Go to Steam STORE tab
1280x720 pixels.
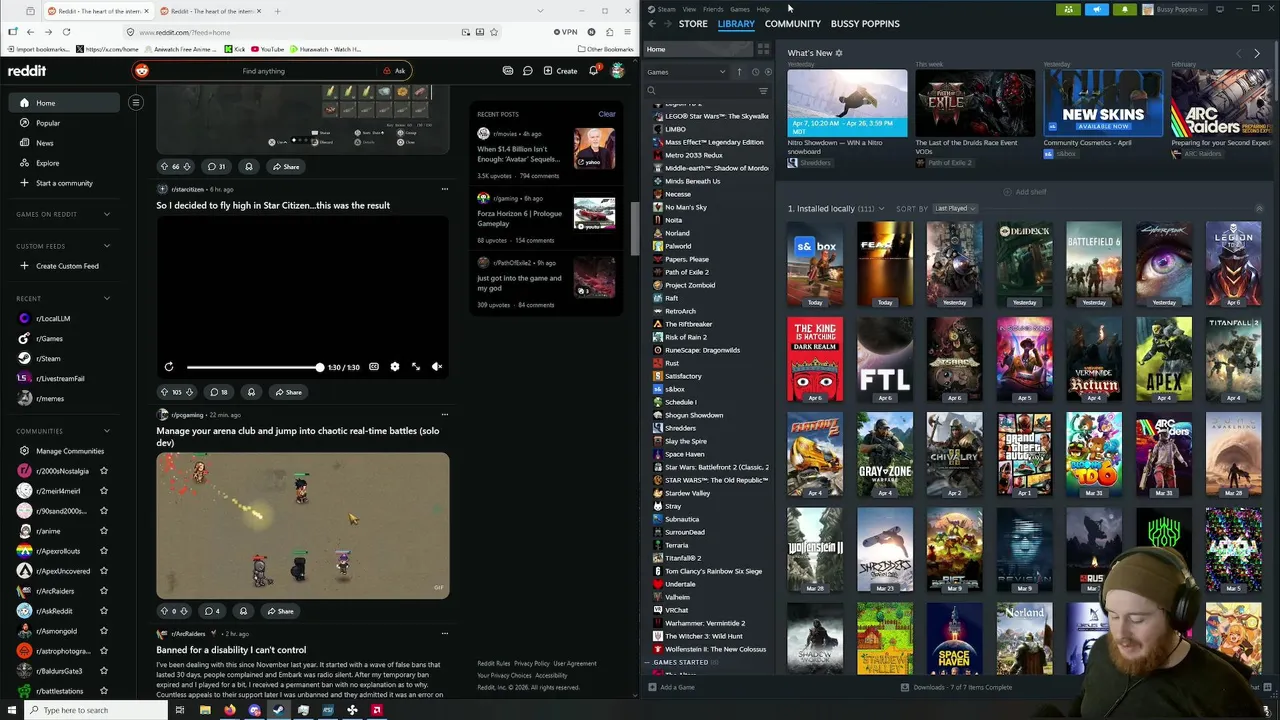(693, 23)
